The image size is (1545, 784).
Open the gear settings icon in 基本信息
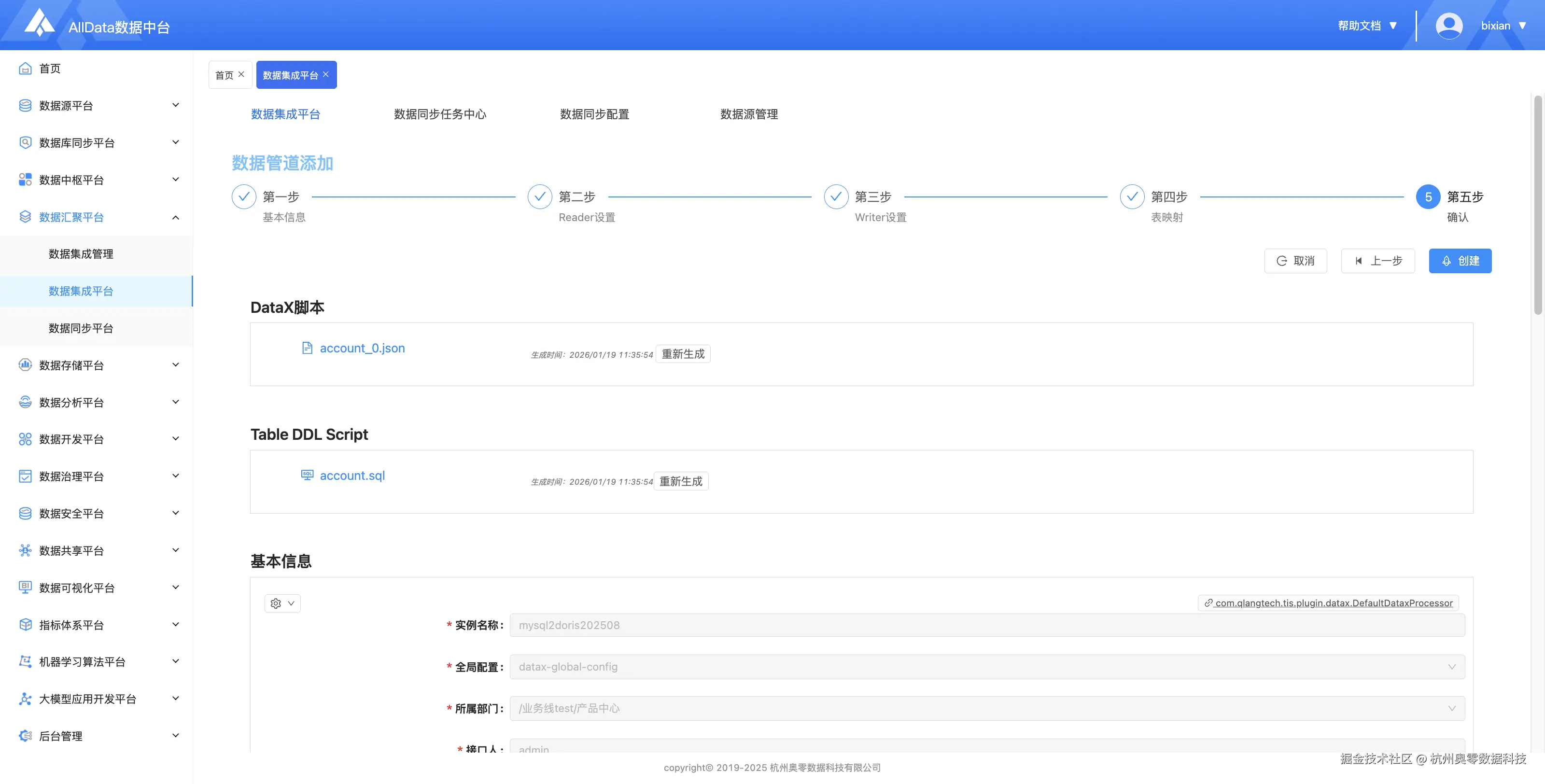(276, 603)
